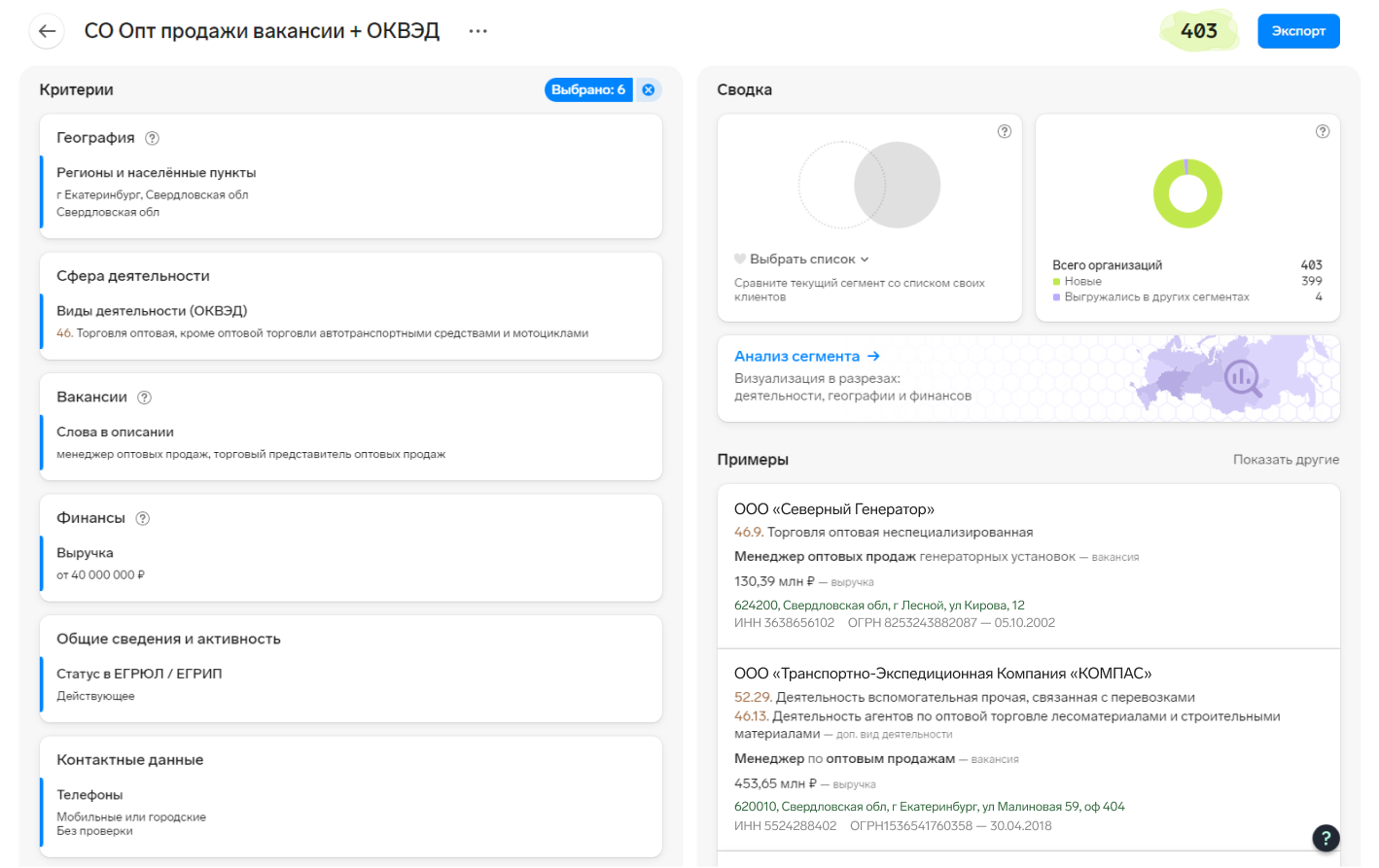This screenshot has height=868, width=1379.
Task: Click the Venn diagram circles graphic
Action: point(869,185)
